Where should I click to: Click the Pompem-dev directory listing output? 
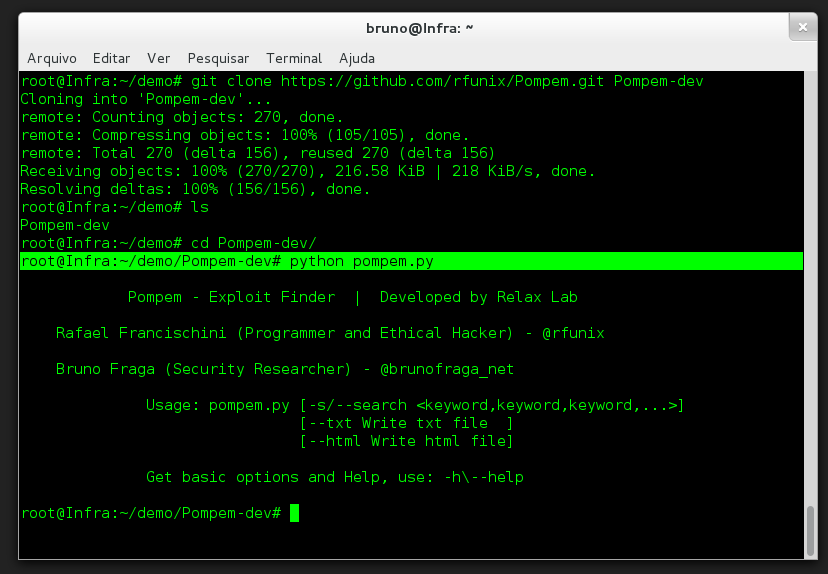(x=65, y=225)
